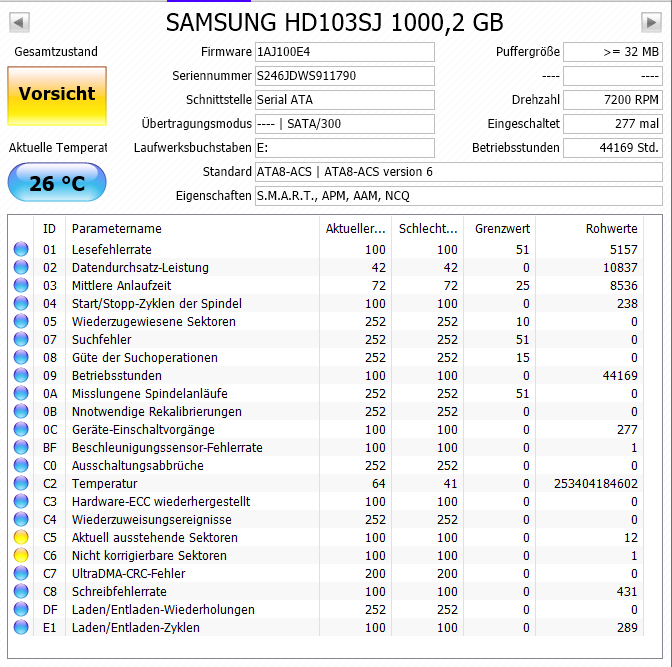Click yellow warning icon for Nicht korrigierbare Sektoren
The height and width of the screenshot is (667, 672).
pyautogui.click(x=21, y=555)
